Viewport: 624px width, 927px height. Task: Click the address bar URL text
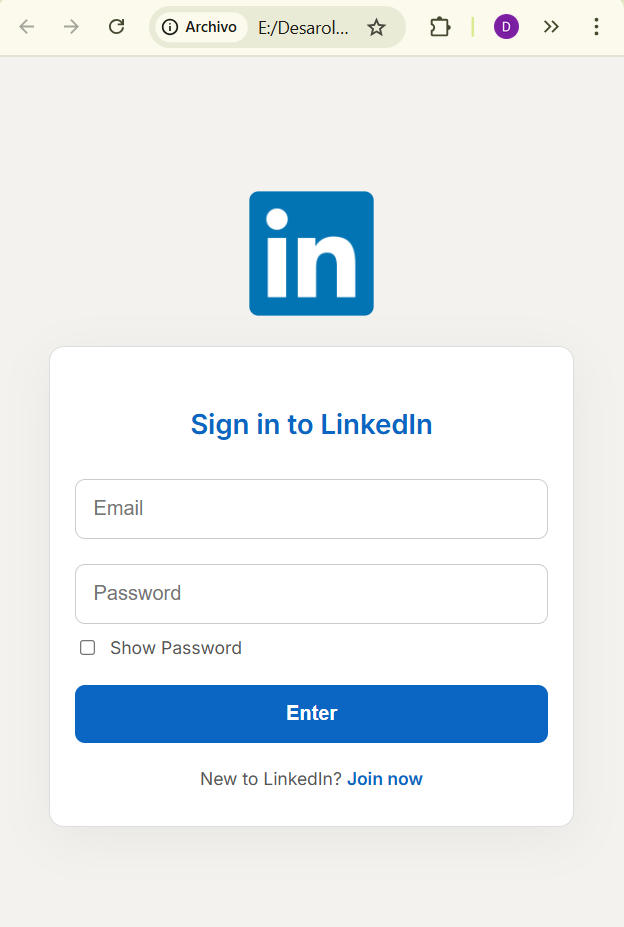303,27
